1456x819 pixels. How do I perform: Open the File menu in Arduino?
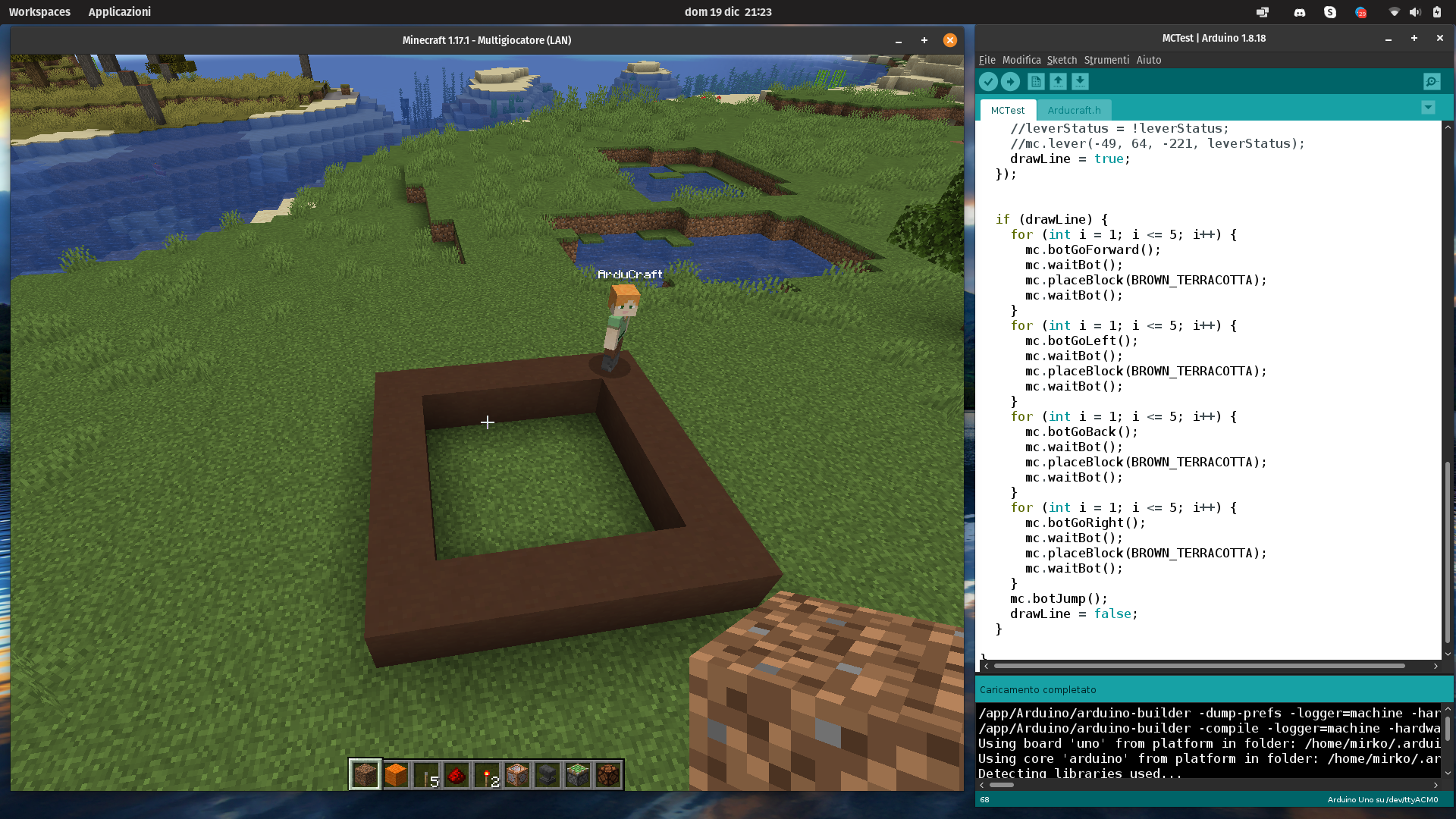[x=987, y=60]
